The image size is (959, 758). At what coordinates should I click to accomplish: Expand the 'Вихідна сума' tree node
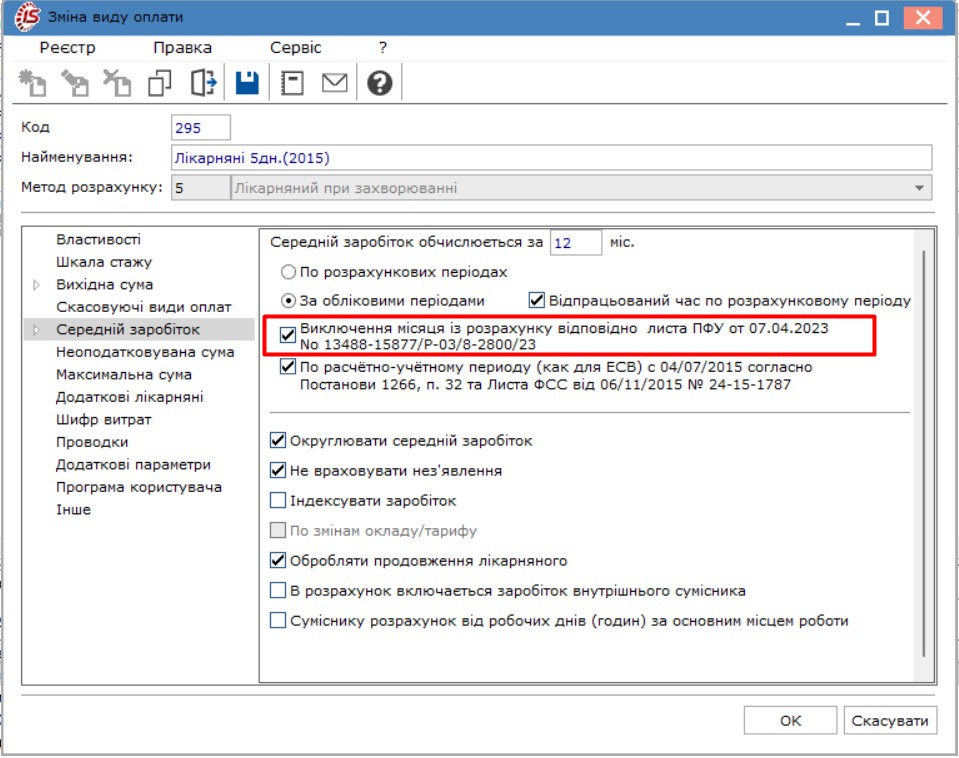tap(37, 285)
